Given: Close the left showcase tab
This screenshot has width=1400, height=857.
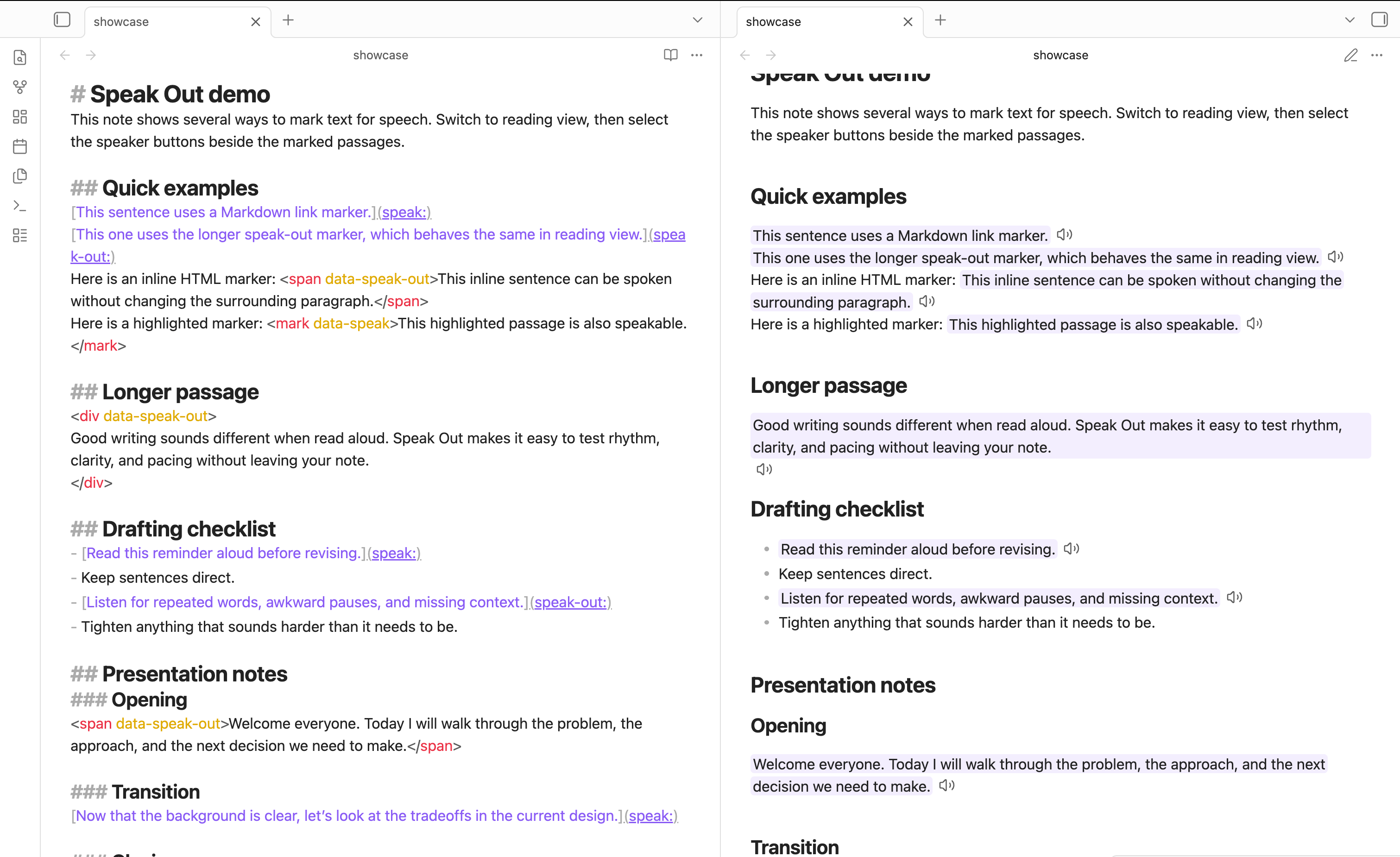Looking at the screenshot, I should click(256, 22).
